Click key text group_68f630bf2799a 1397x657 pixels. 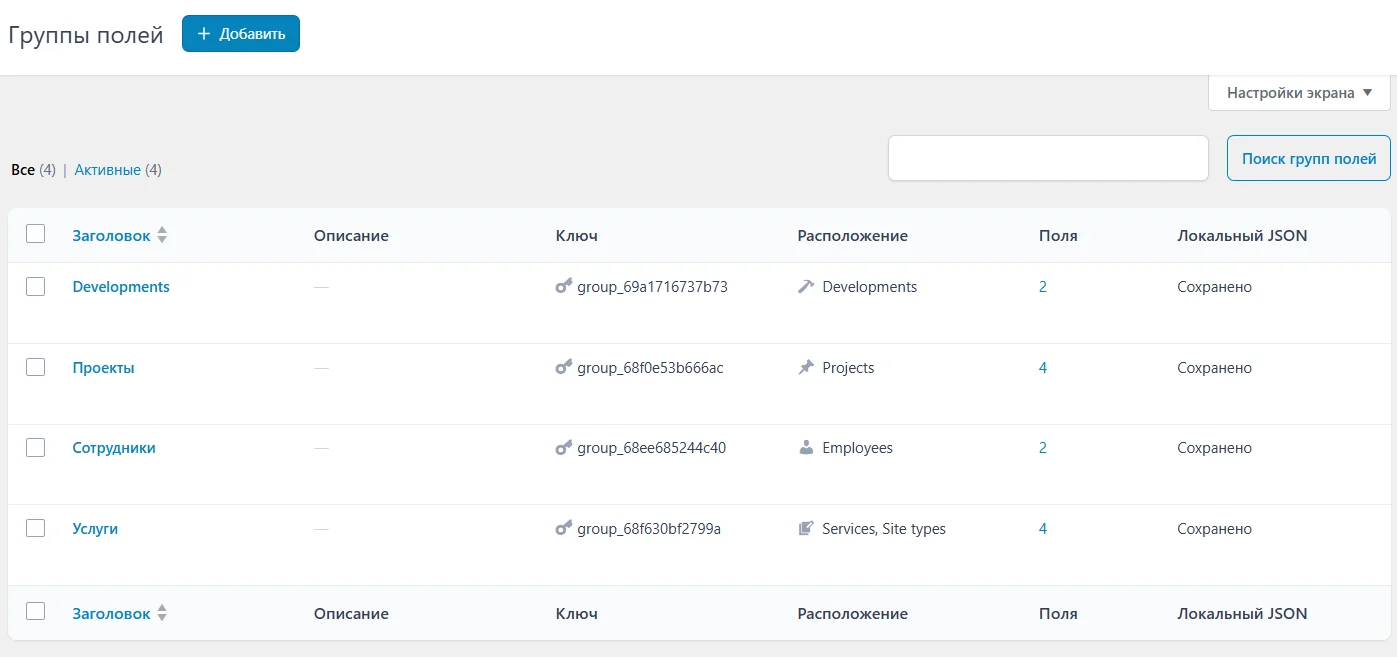tap(649, 529)
